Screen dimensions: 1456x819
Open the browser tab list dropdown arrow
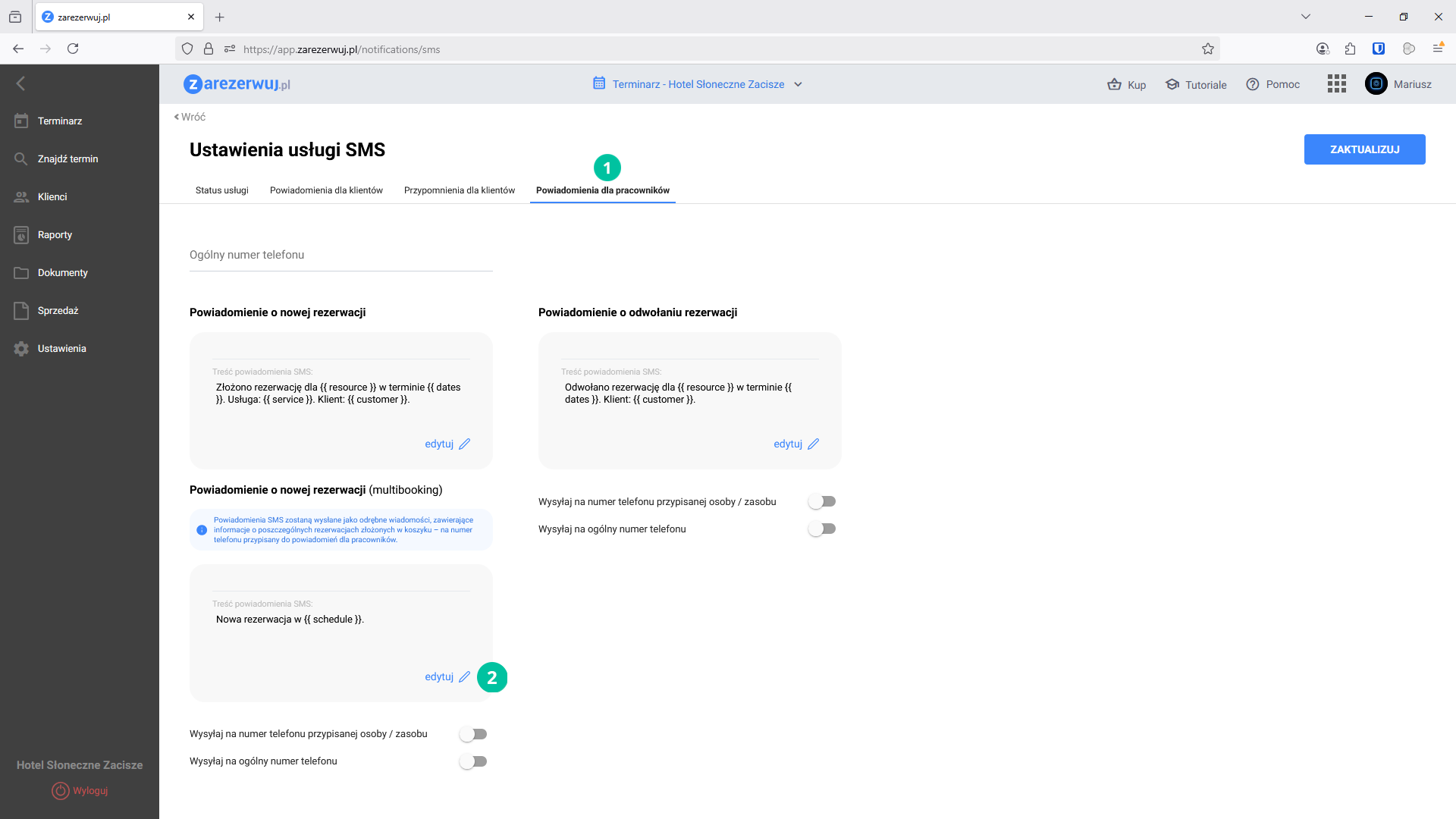(x=1305, y=17)
